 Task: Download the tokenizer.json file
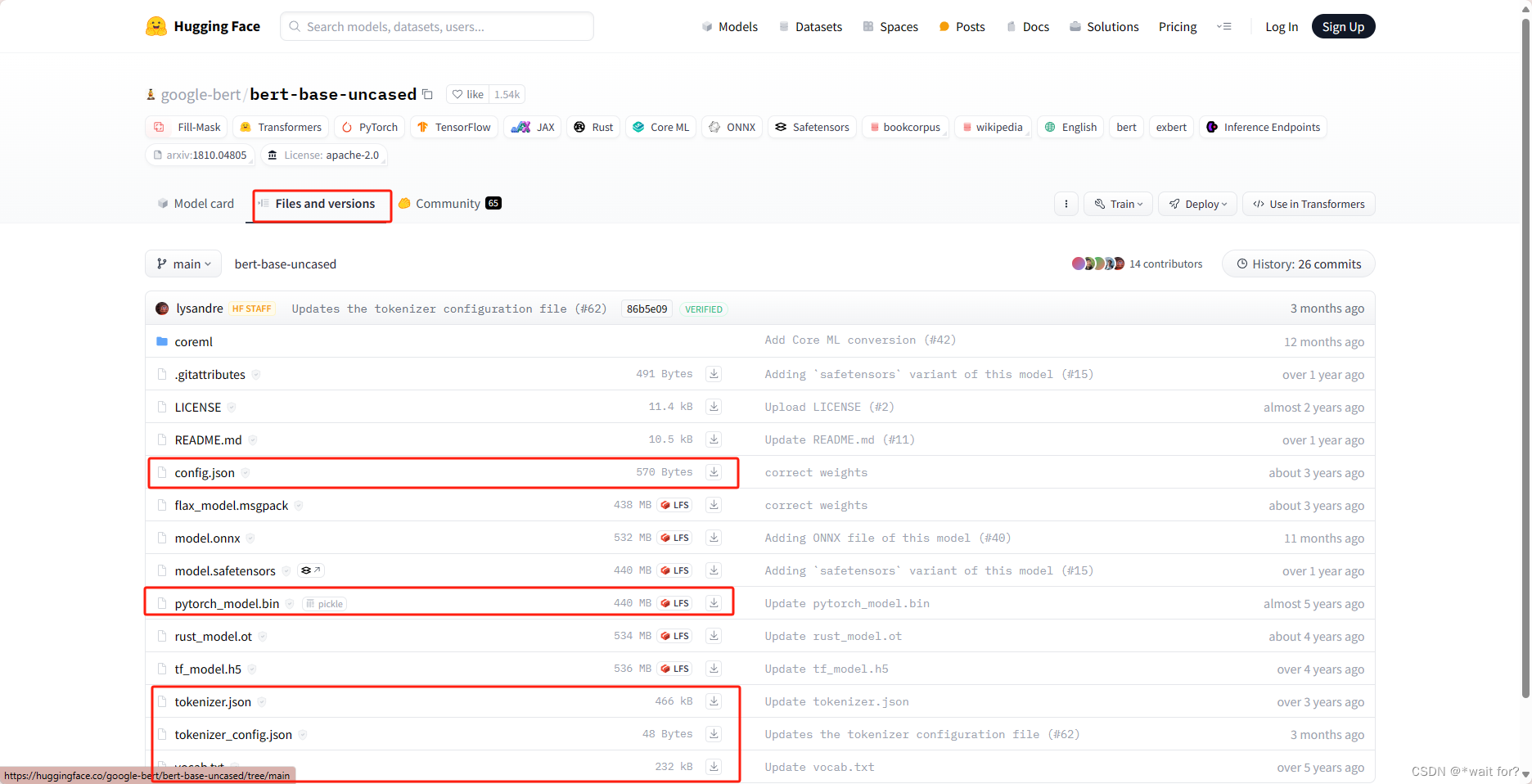tap(713, 701)
